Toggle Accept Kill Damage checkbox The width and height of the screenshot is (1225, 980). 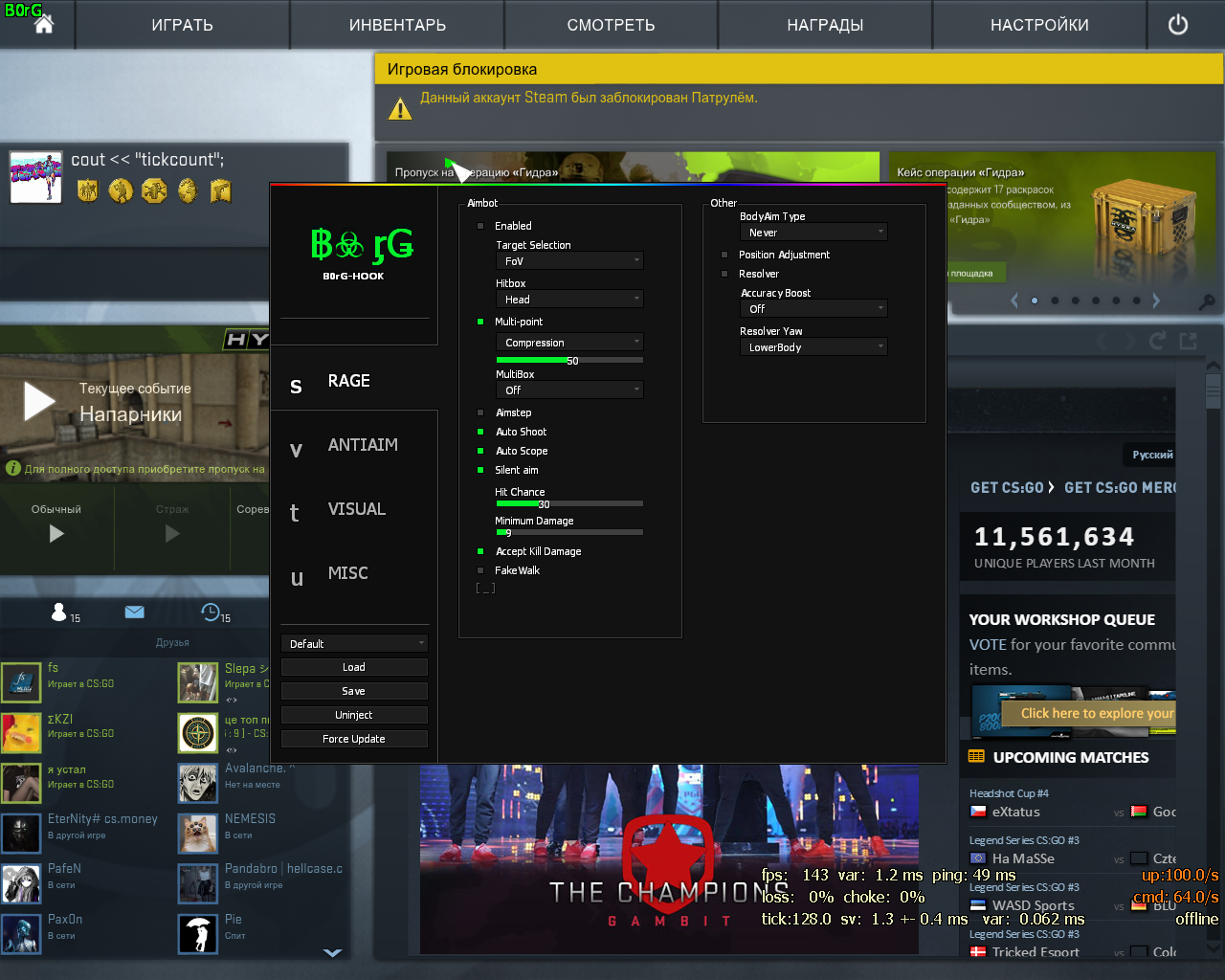click(480, 551)
